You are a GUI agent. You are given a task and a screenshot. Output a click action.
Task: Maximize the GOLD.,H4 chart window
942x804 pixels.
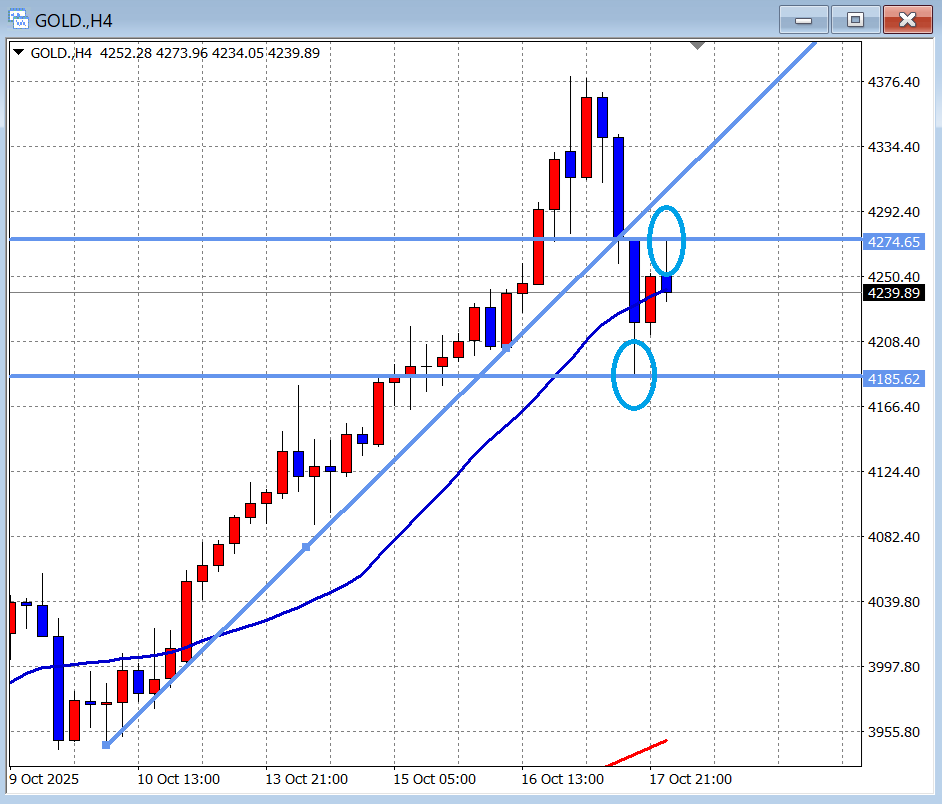coord(855,19)
